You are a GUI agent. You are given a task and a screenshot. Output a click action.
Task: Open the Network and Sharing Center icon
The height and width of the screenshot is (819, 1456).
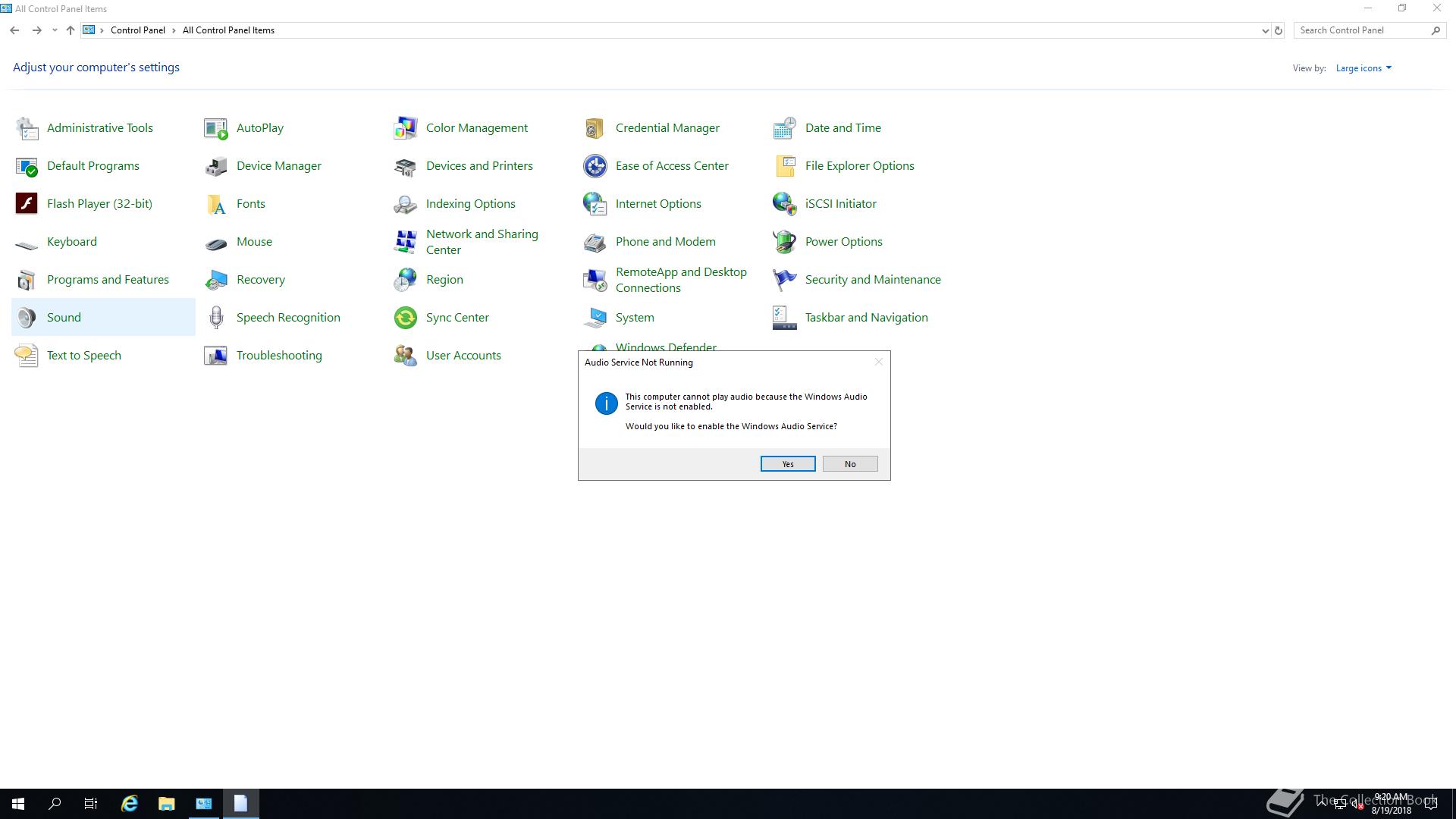[x=406, y=242]
